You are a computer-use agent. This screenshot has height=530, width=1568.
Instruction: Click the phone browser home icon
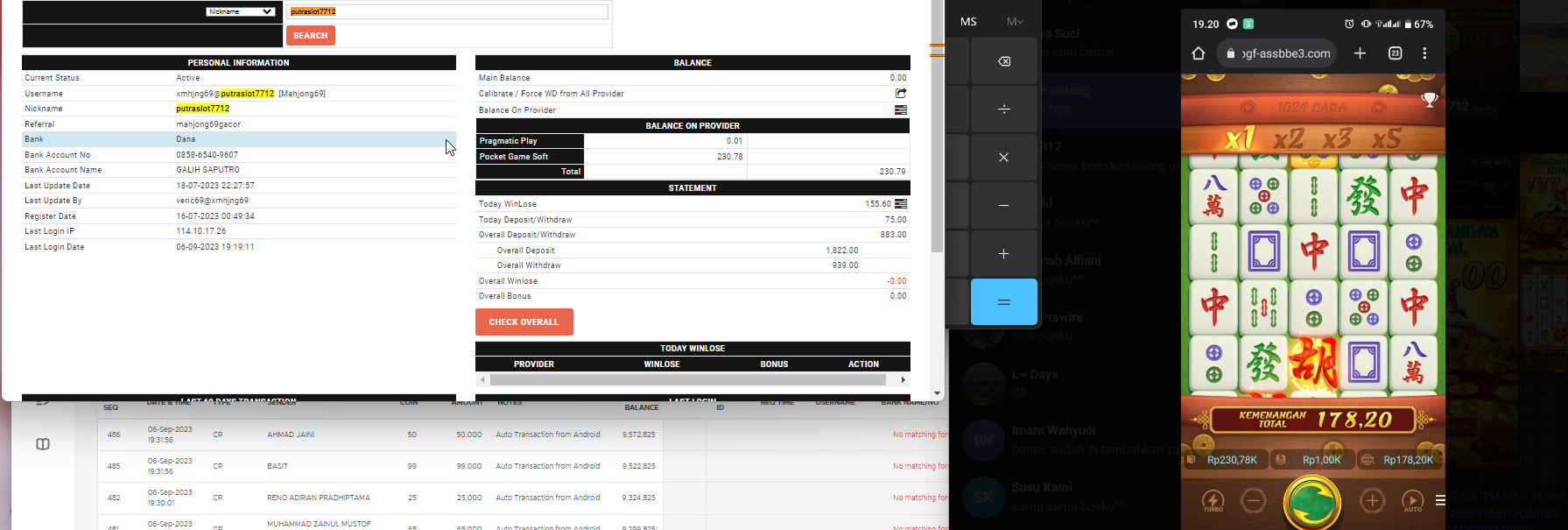pos(1199,53)
